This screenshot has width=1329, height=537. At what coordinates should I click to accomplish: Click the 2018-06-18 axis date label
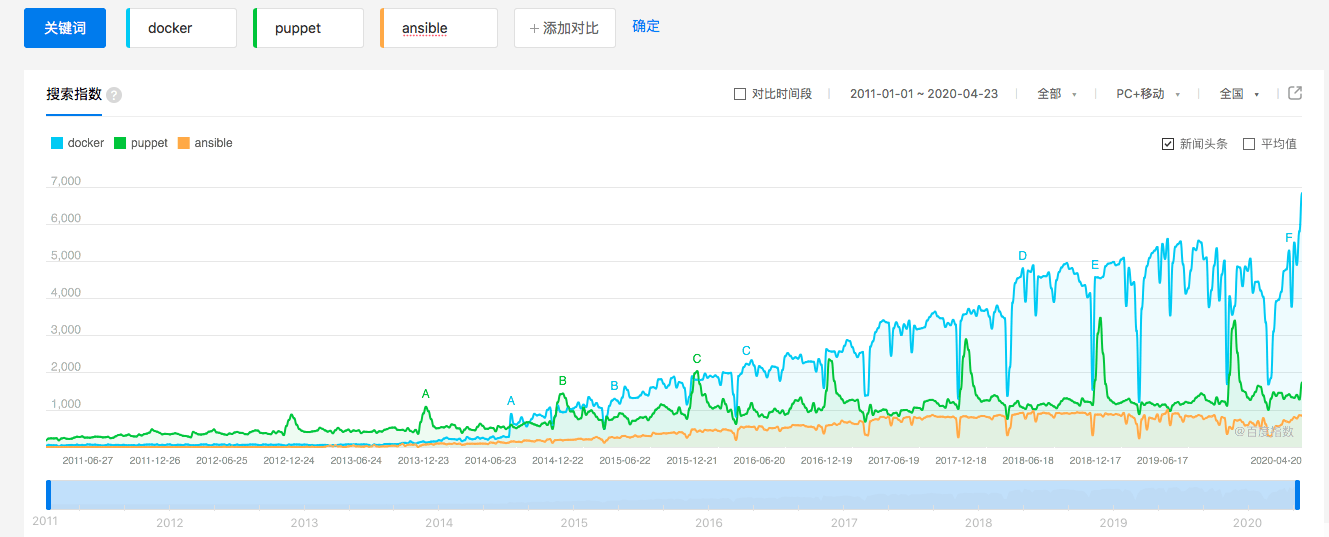pyautogui.click(x=1028, y=461)
